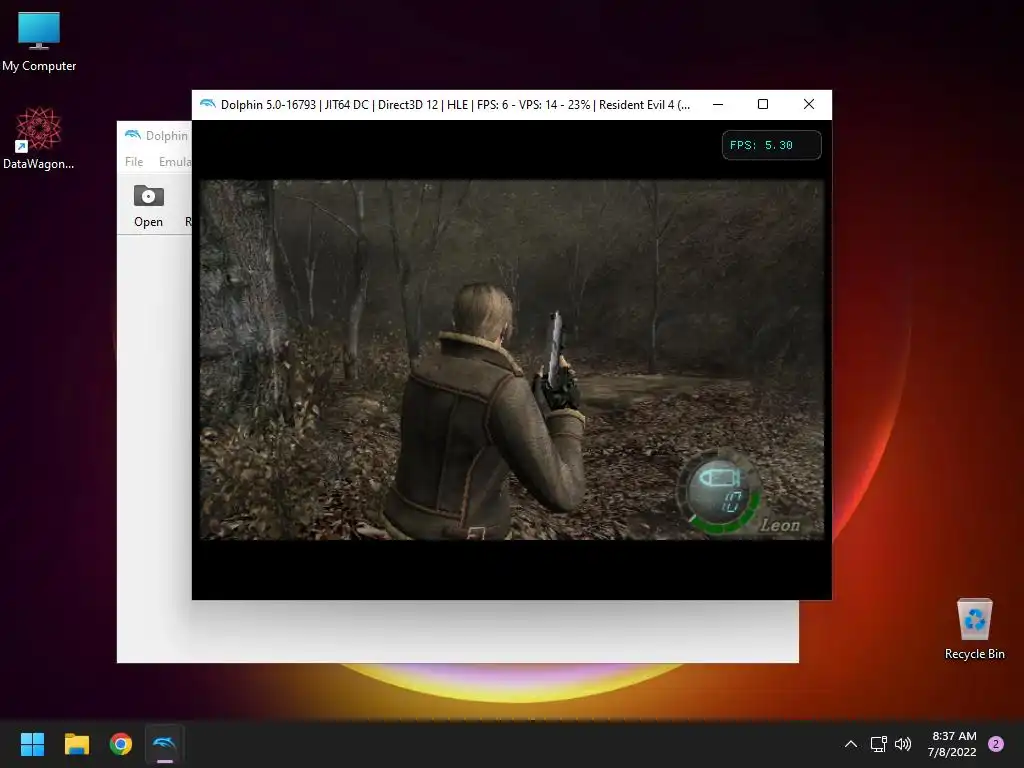Image resolution: width=1024 pixels, height=768 pixels.
Task: Open the DataWagon desktop shortcut
Action: (x=39, y=138)
